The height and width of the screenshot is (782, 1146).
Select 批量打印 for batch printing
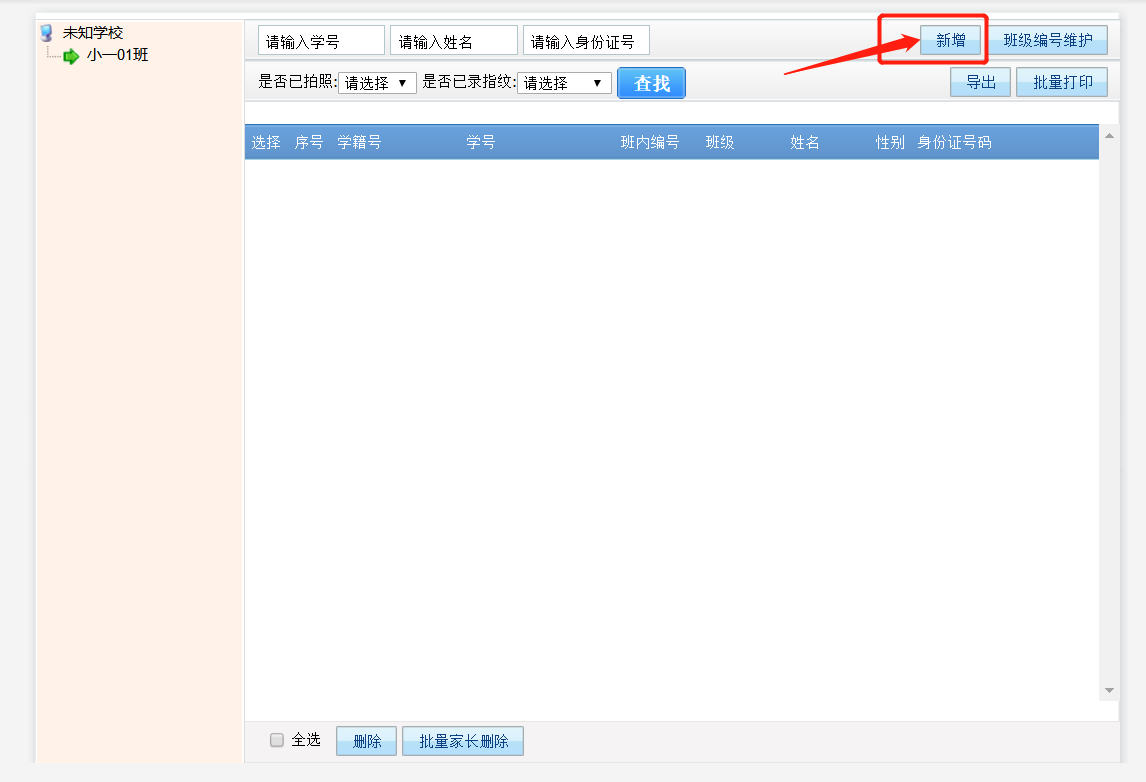point(1062,81)
